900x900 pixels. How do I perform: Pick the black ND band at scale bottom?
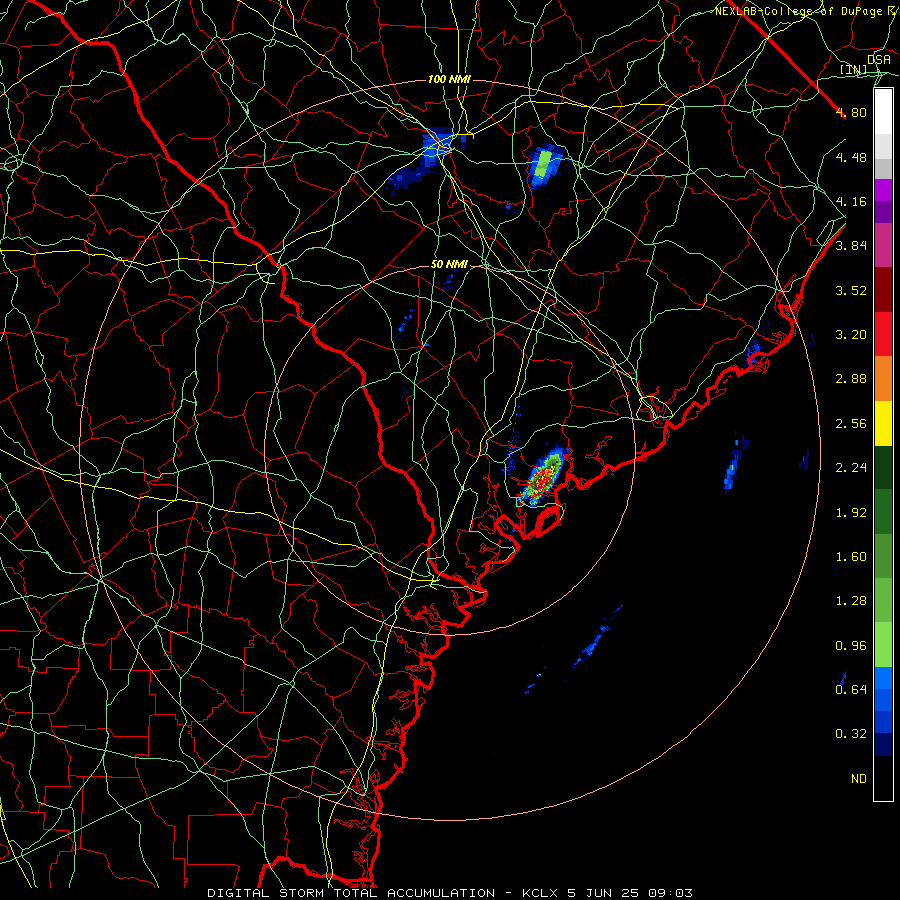coord(883,778)
